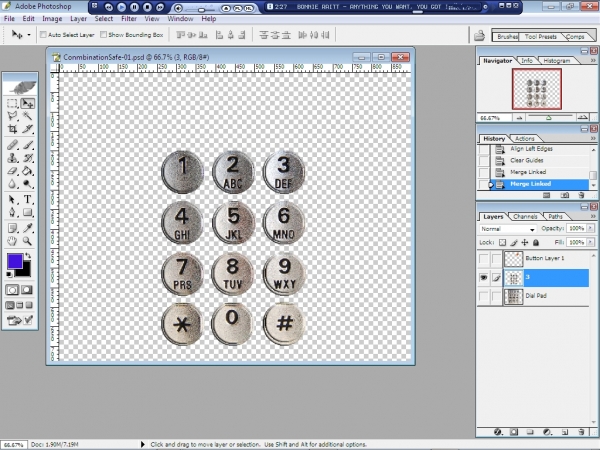Open the Layers panel flyout arrows
The width and height of the screenshot is (600, 450).
click(x=593, y=217)
